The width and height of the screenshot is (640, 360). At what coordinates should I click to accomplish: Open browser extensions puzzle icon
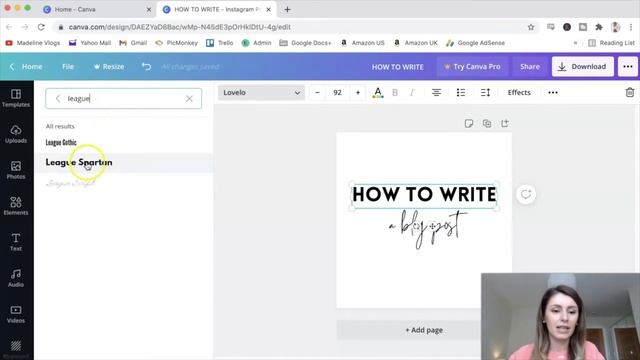click(x=599, y=27)
